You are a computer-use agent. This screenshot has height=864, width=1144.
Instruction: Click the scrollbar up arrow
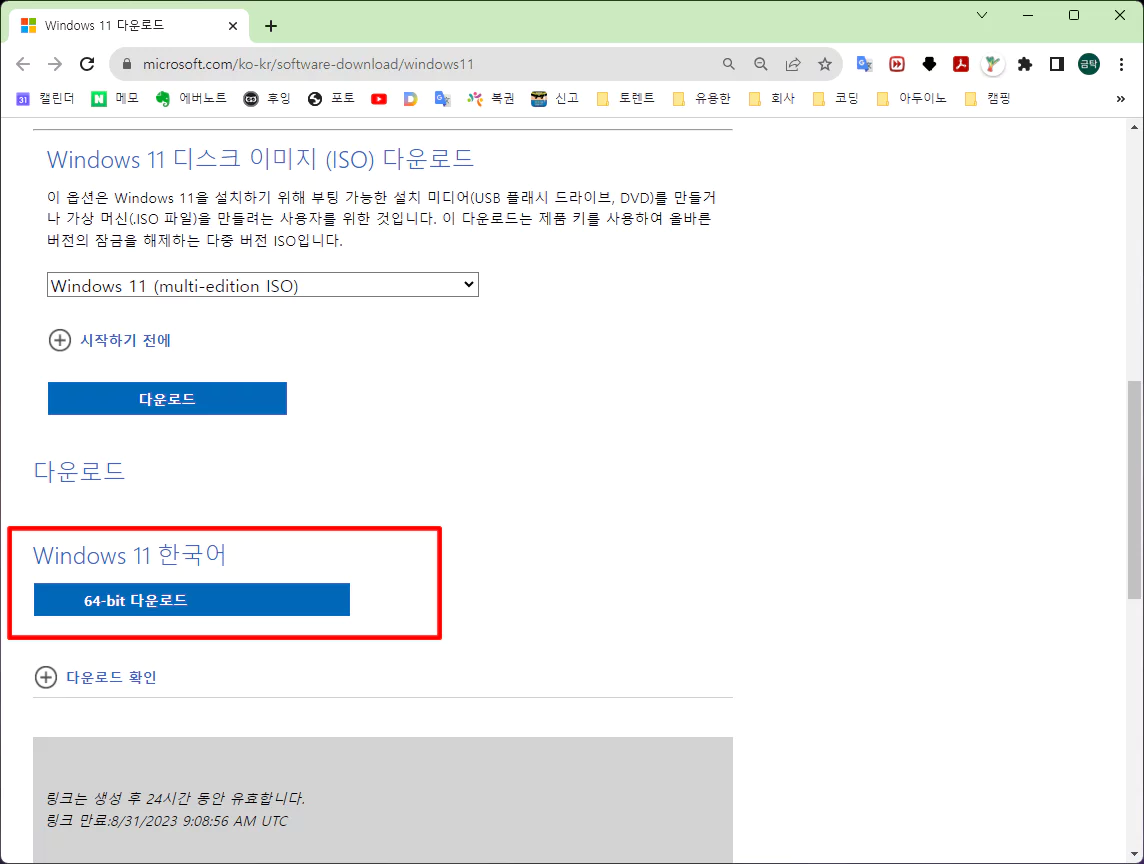1134,127
